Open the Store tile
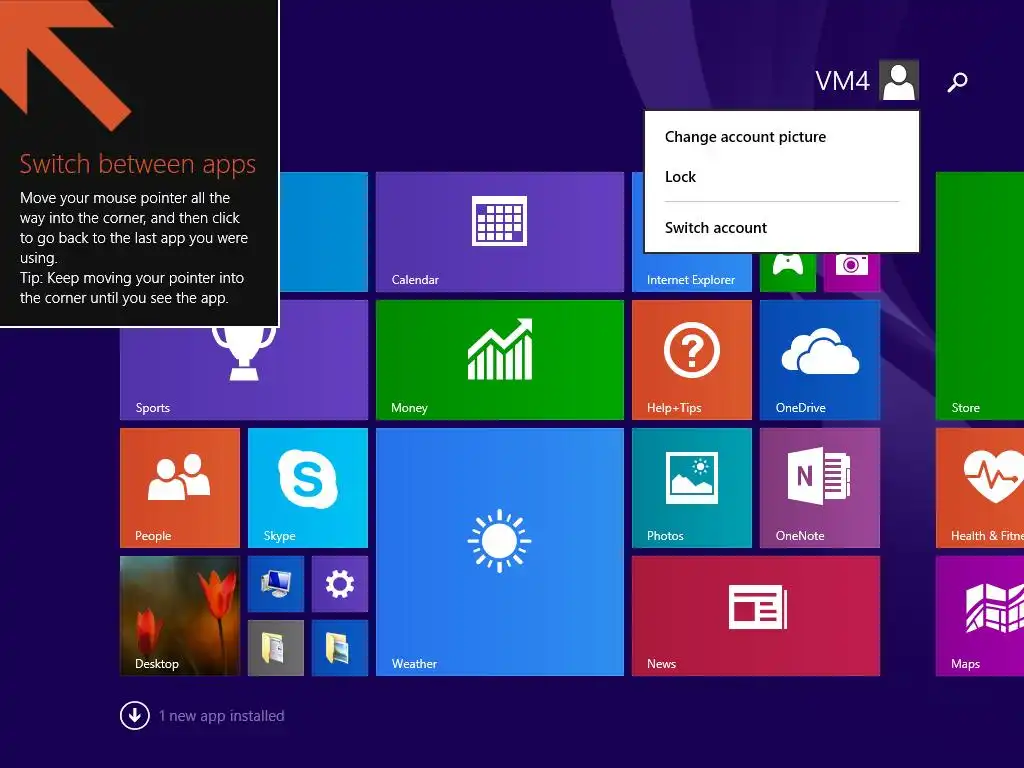This screenshot has width=1024, height=768. (x=980, y=296)
